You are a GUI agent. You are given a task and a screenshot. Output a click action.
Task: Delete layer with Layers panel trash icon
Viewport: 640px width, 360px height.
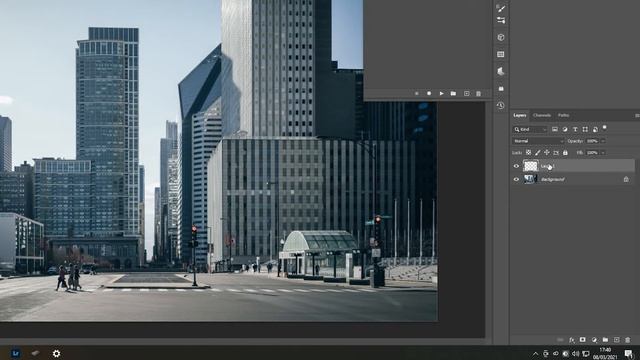tap(628, 340)
